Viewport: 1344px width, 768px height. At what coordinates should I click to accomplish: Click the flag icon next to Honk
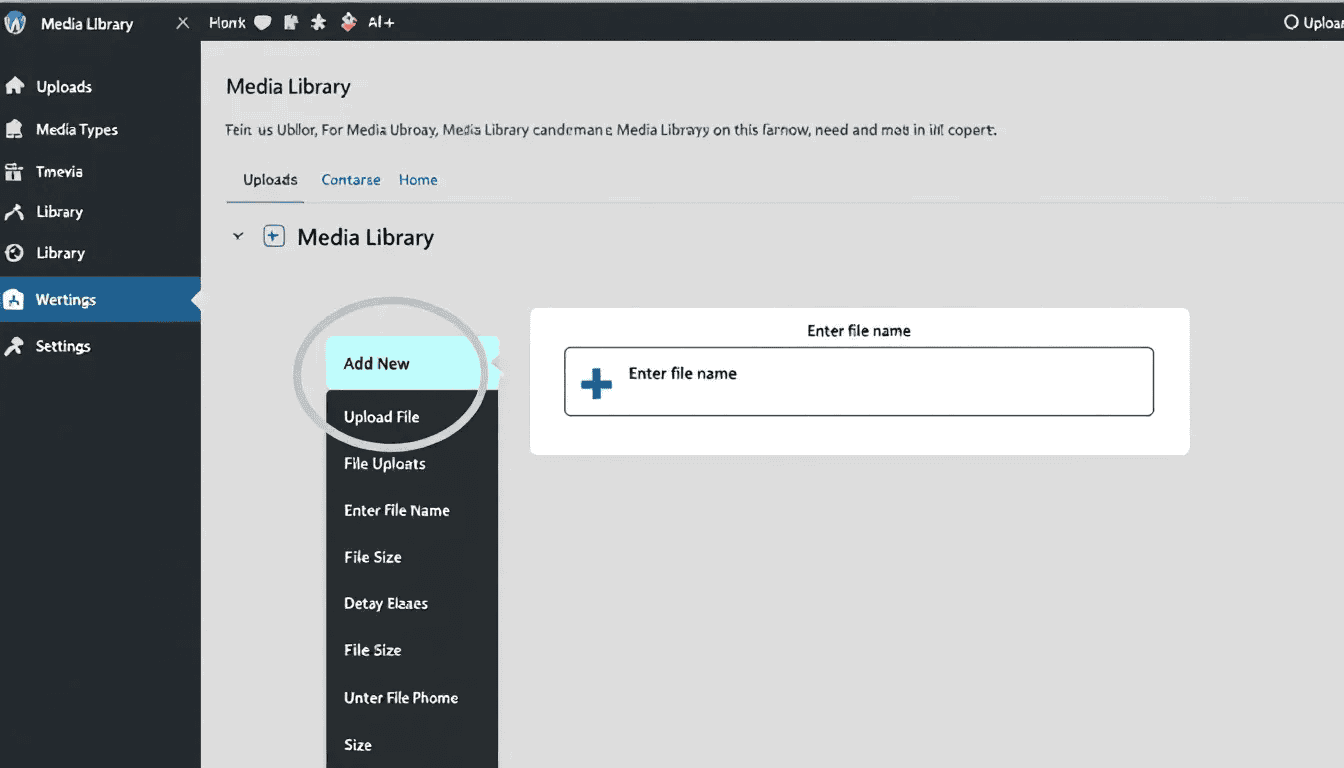[x=290, y=21]
